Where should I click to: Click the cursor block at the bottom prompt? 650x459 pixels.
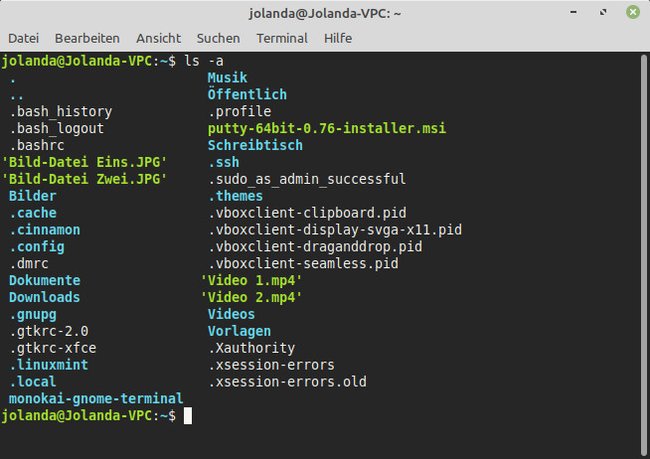point(188,415)
